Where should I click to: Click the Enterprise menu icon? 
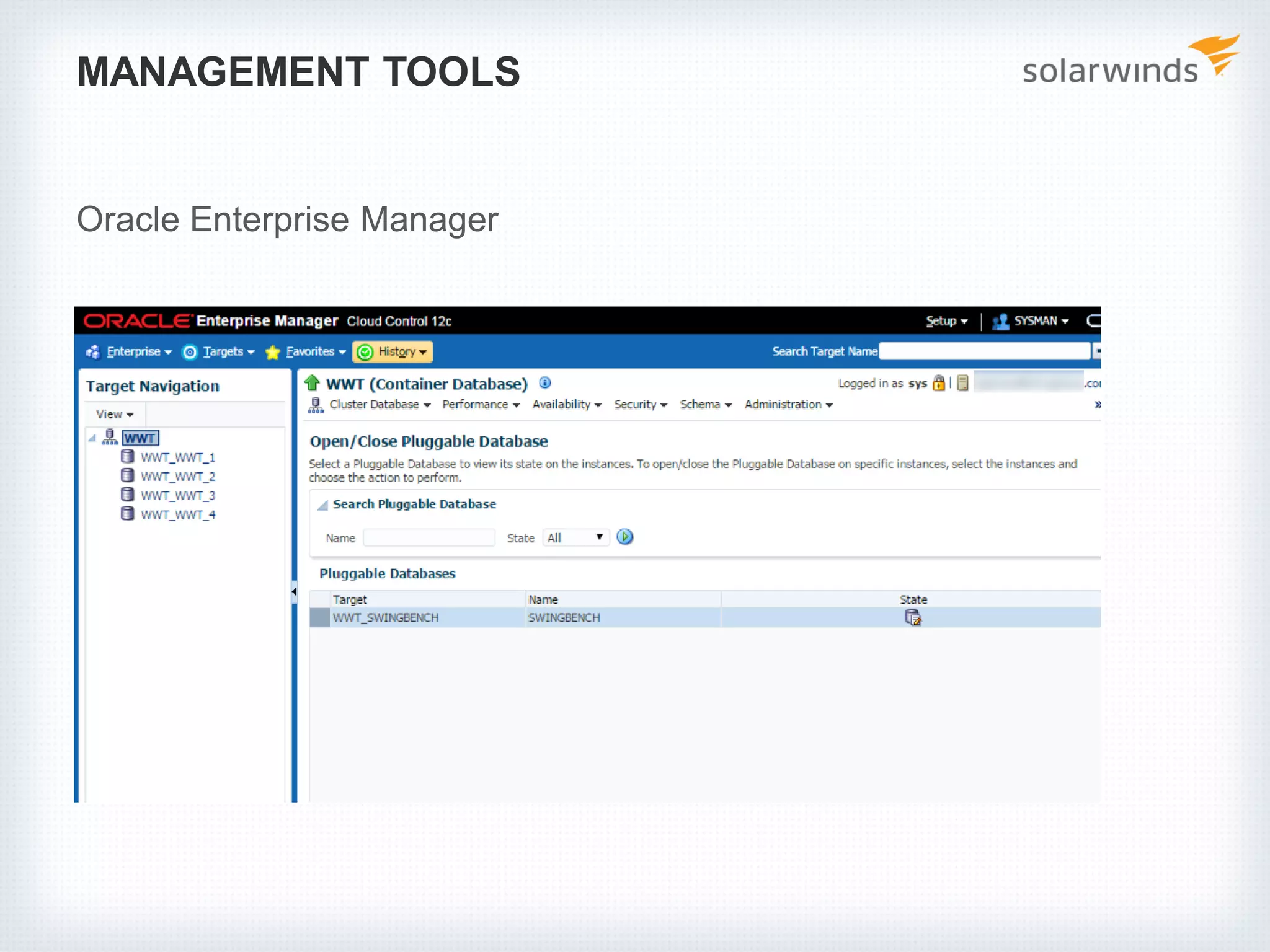(93, 352)
